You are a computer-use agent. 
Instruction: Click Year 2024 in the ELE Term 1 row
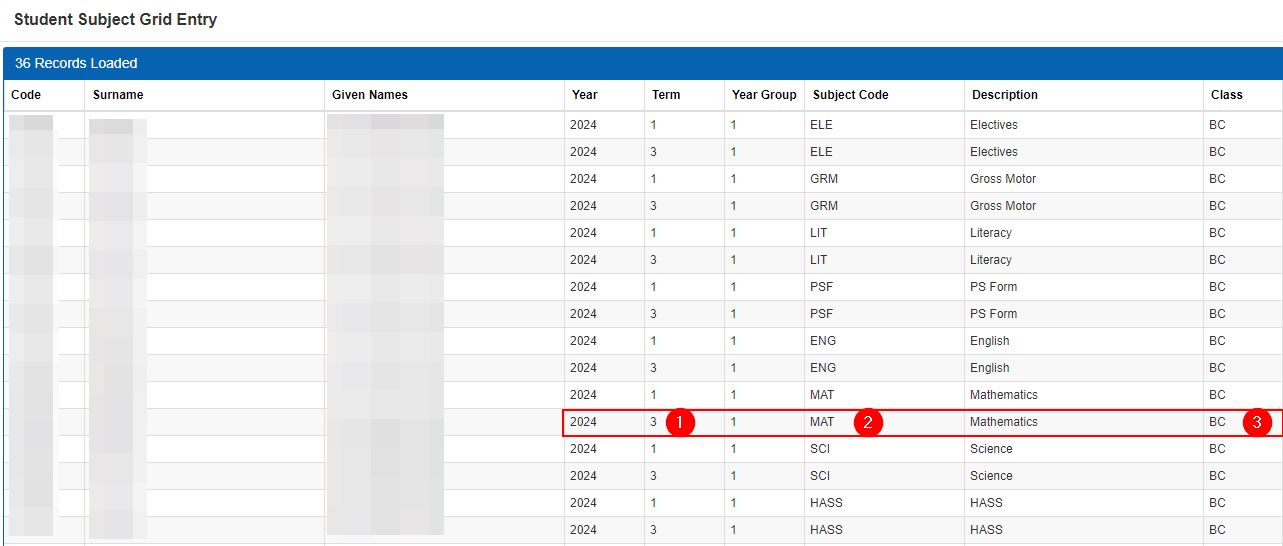(x=583, y=125)
